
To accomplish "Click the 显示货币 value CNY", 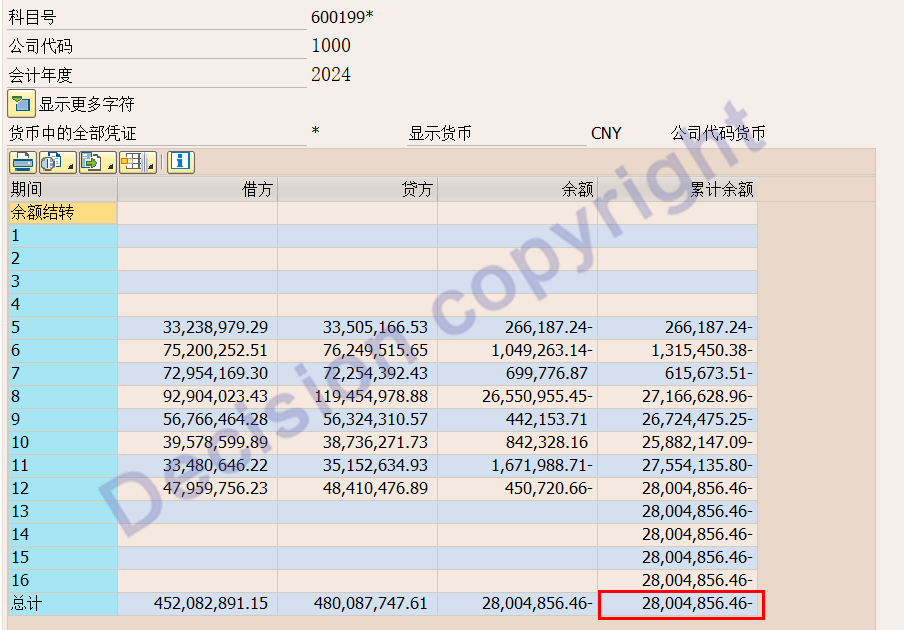I will click(606, 133).
